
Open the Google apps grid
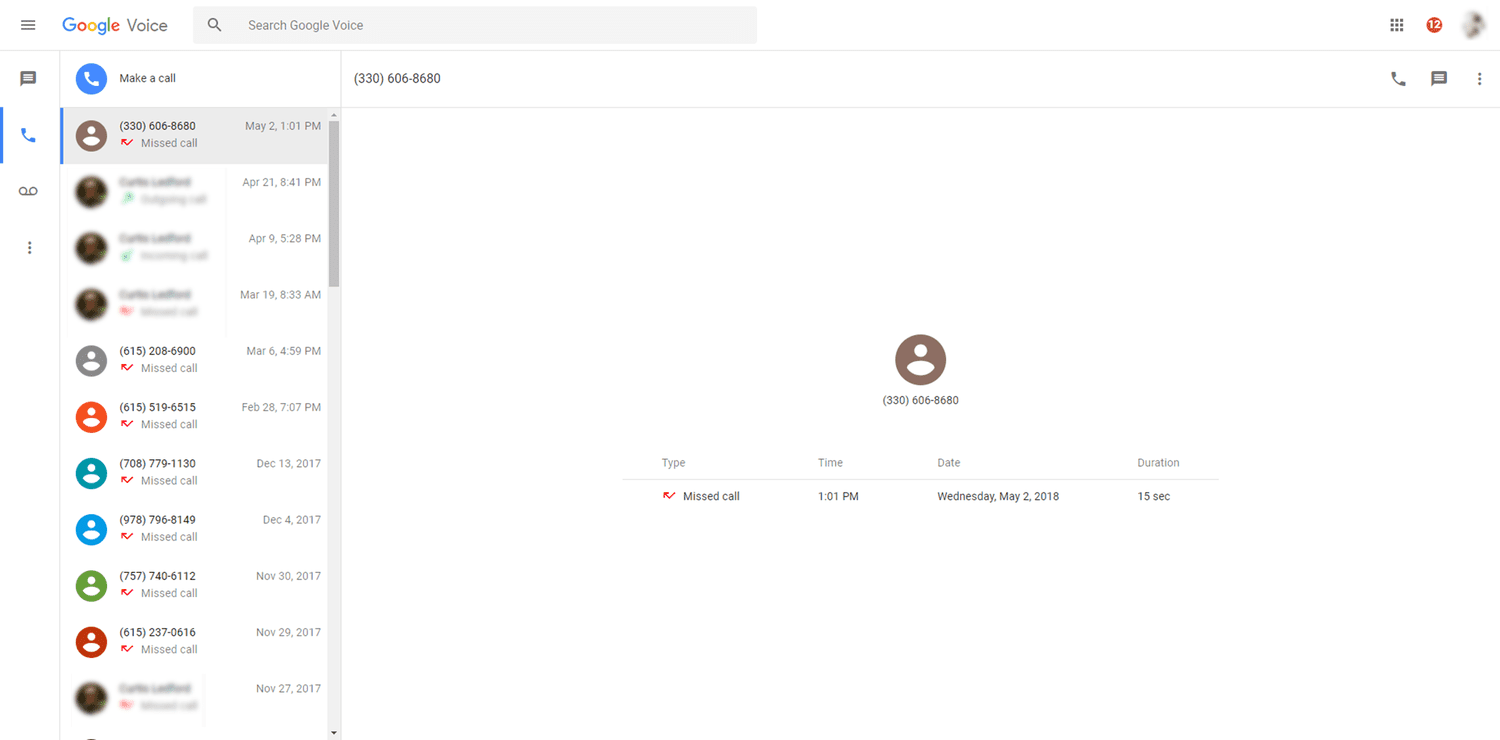(x=1397, y=25)
